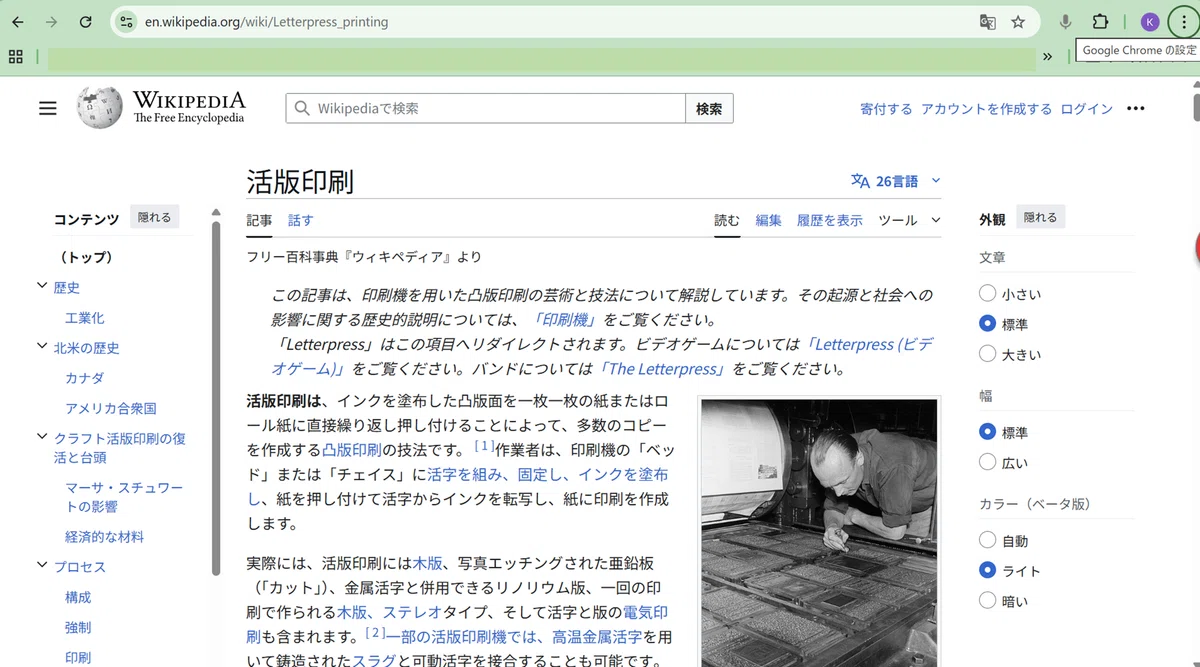Open the 印刷機 hatnote link
1200x667 pixels.
(x=563, y=320)
